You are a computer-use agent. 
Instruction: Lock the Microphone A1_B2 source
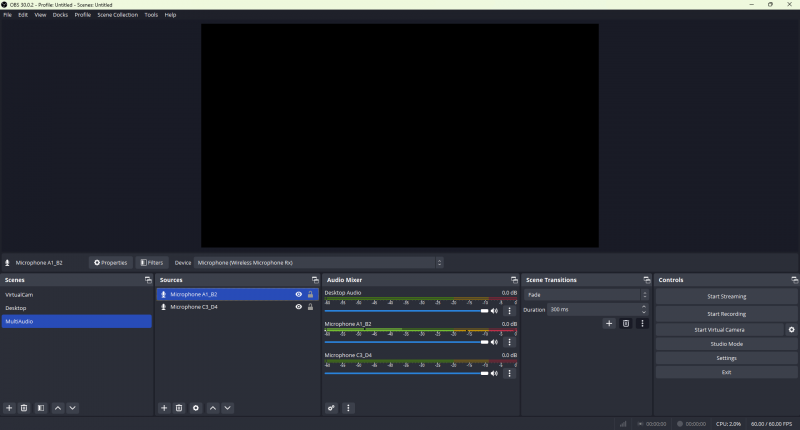click(x=310, y=294)
